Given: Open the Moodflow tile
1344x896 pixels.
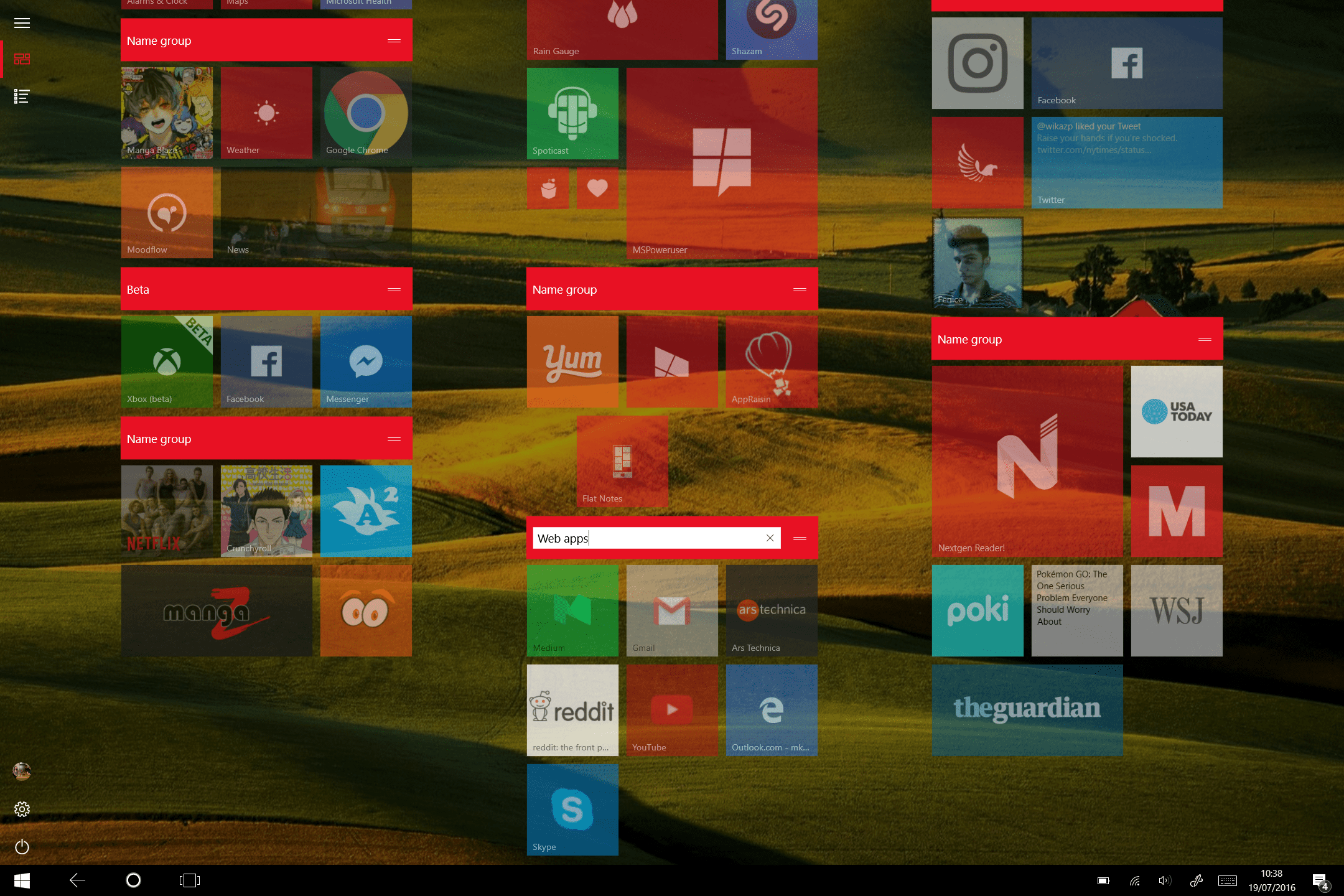Looking at the screenshot, I should coord(167,212).
